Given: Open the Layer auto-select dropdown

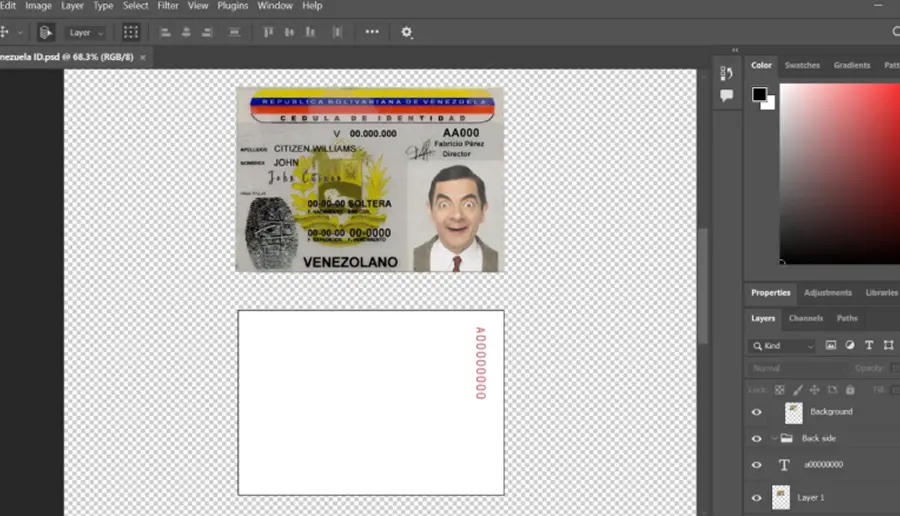Looking at the screenshot, I should 86,33.
